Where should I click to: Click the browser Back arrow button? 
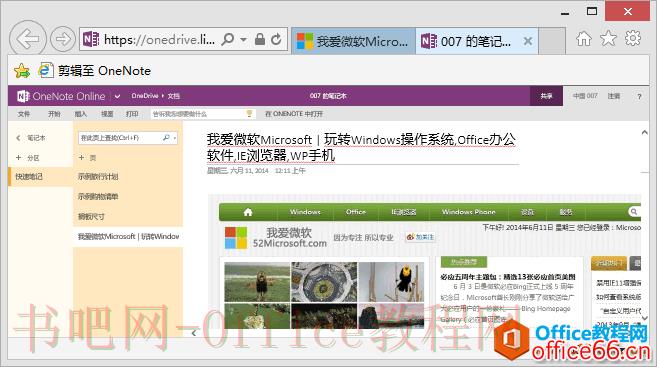(28, 39)
